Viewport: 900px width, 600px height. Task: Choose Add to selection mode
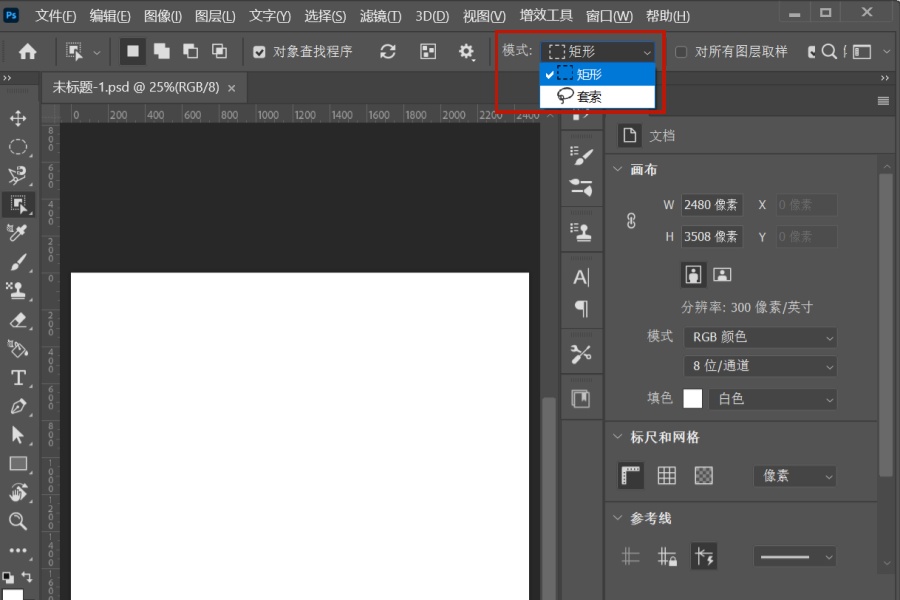pos(162,51)
